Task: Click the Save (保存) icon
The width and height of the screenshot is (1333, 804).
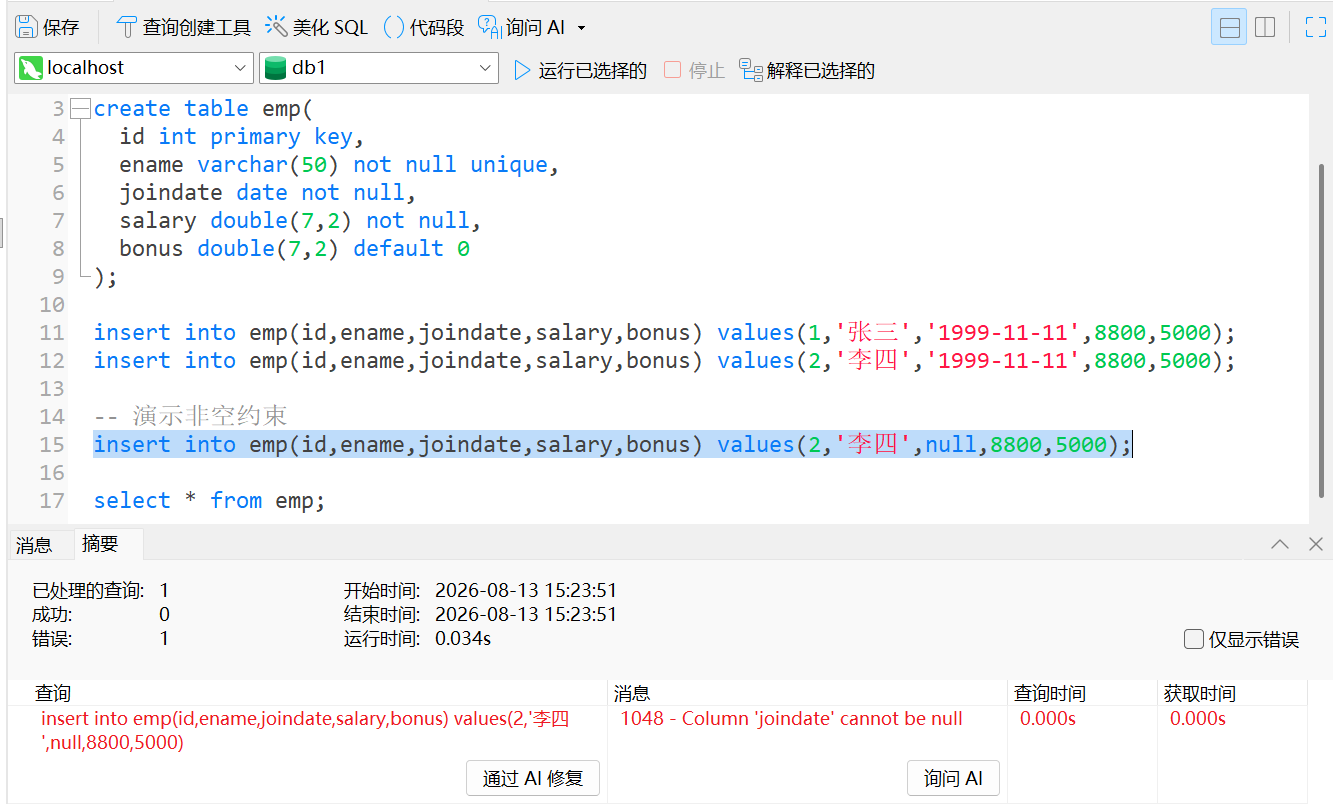Action: (46, 27)
